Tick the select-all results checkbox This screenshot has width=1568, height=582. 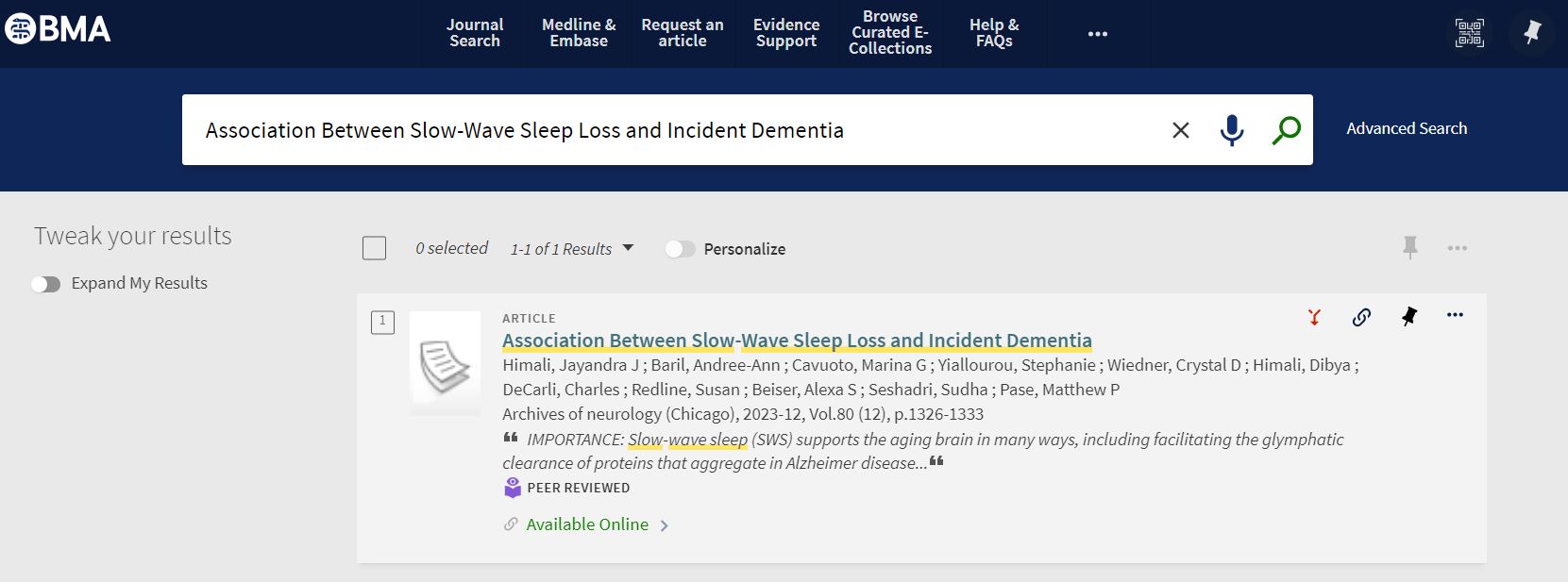[x=375, y=248]
